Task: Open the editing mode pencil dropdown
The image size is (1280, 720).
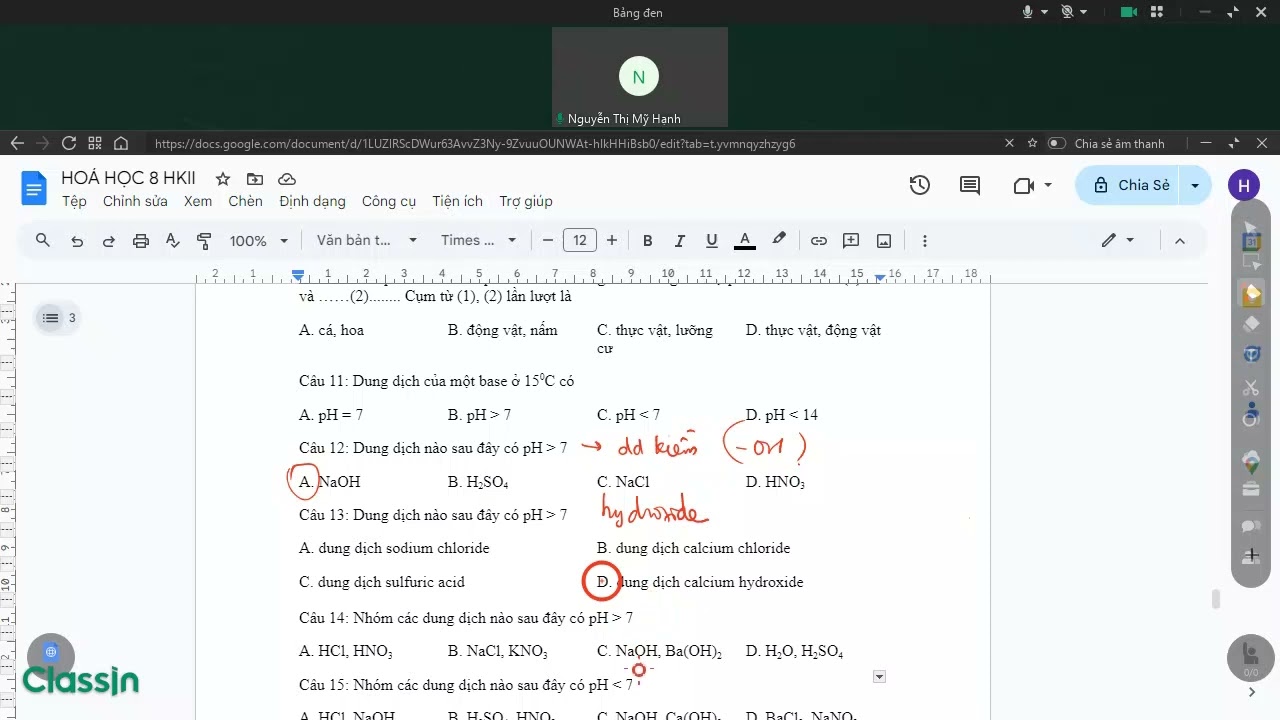Action: 1118,241
